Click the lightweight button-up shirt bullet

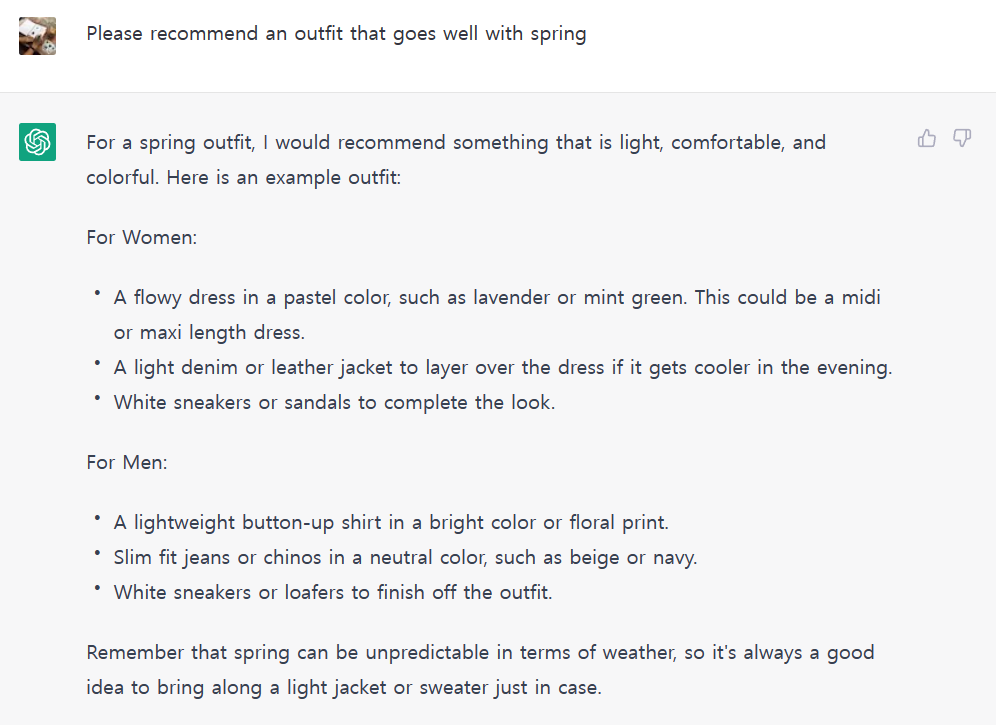click(x=391, y=522)
